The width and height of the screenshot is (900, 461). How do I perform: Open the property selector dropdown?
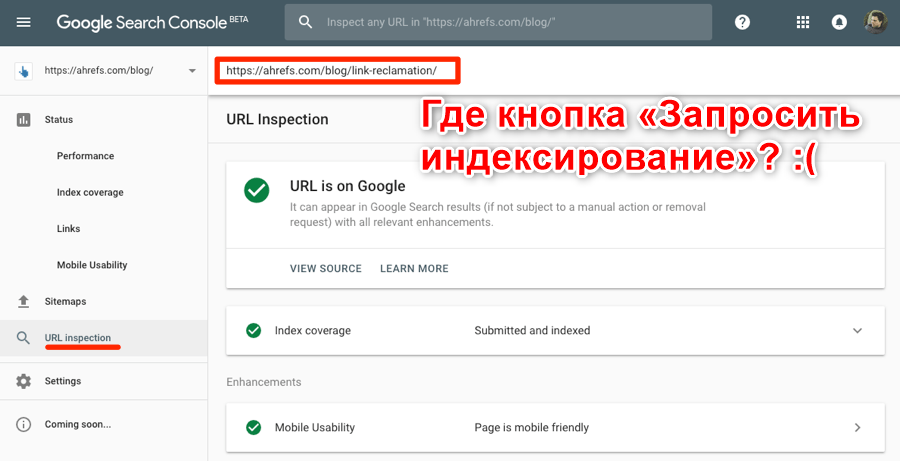[x=191, y=71]
